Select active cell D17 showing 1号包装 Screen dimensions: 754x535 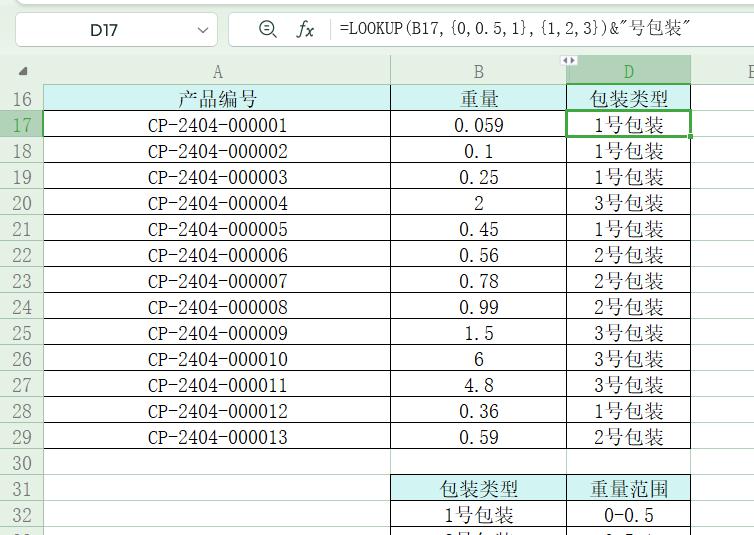pyautogui.click(x=628, y=124)
